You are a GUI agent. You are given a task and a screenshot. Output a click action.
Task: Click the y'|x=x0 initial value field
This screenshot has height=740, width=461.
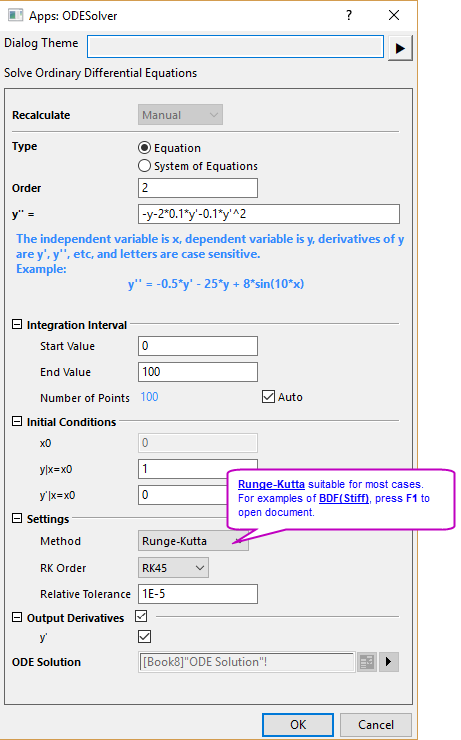click(x=183, y=495)
